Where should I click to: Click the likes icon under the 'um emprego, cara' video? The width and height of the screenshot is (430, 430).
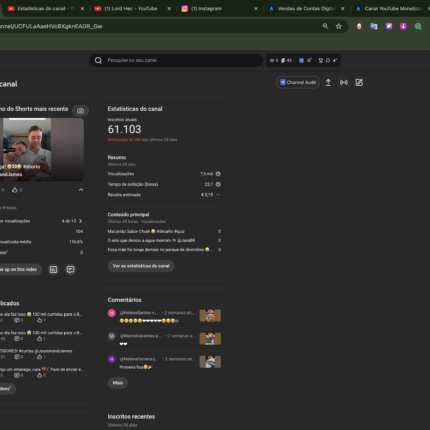[x=40, y=375]
